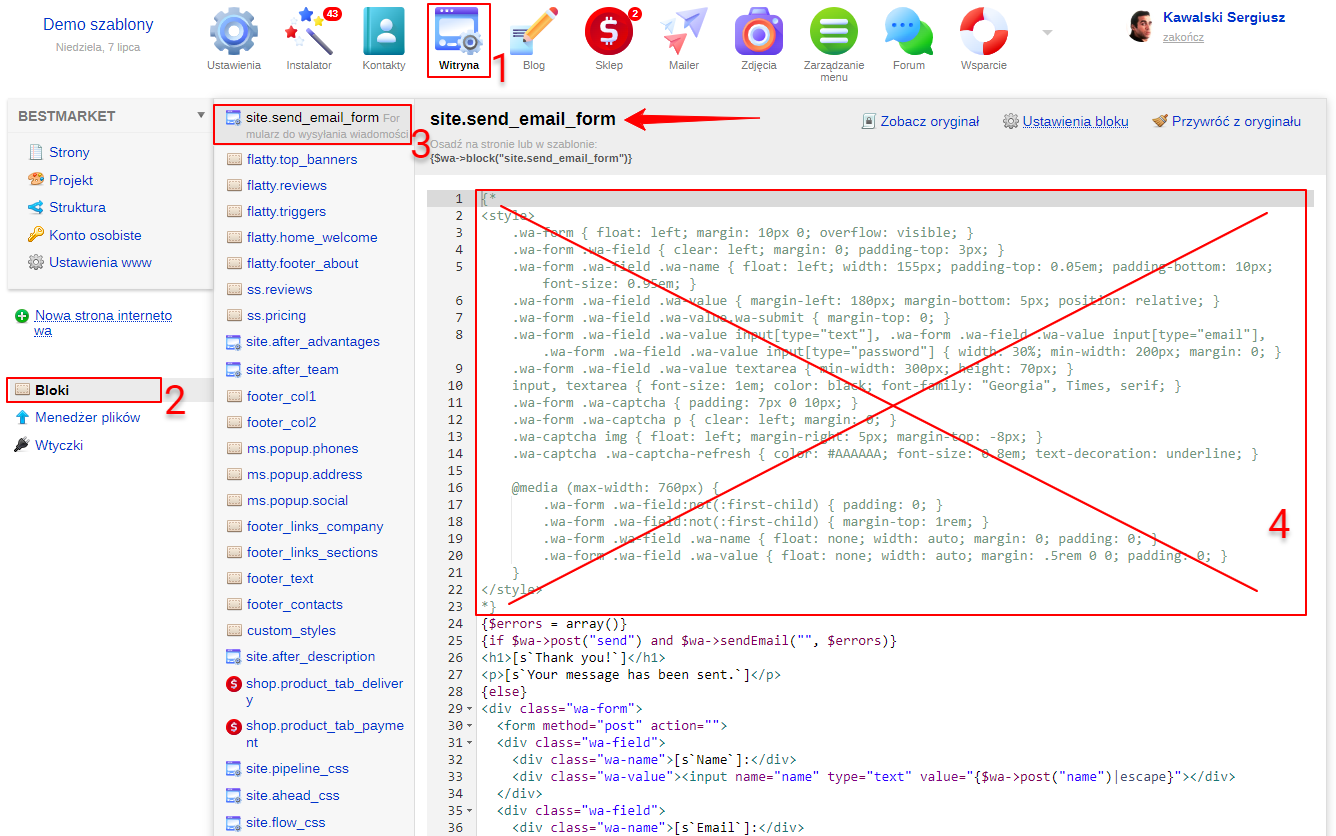Viewport: 1336px width, 836px height.
Task: Select block footer_text
Action: (280, 578)
